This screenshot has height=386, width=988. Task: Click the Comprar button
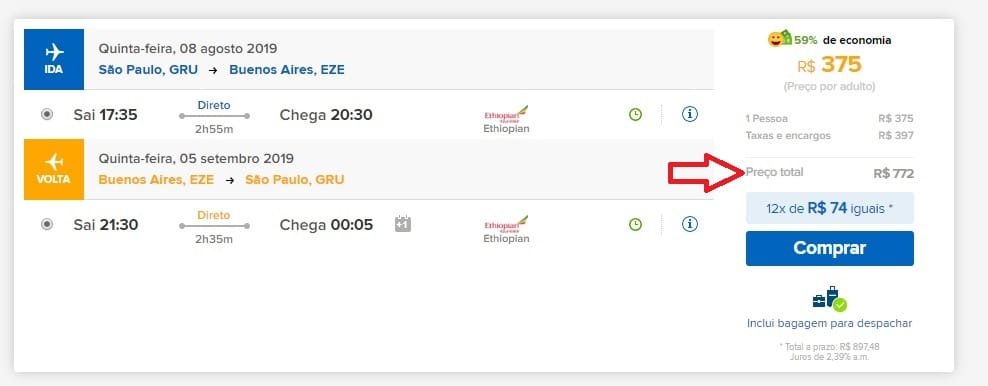829,248
